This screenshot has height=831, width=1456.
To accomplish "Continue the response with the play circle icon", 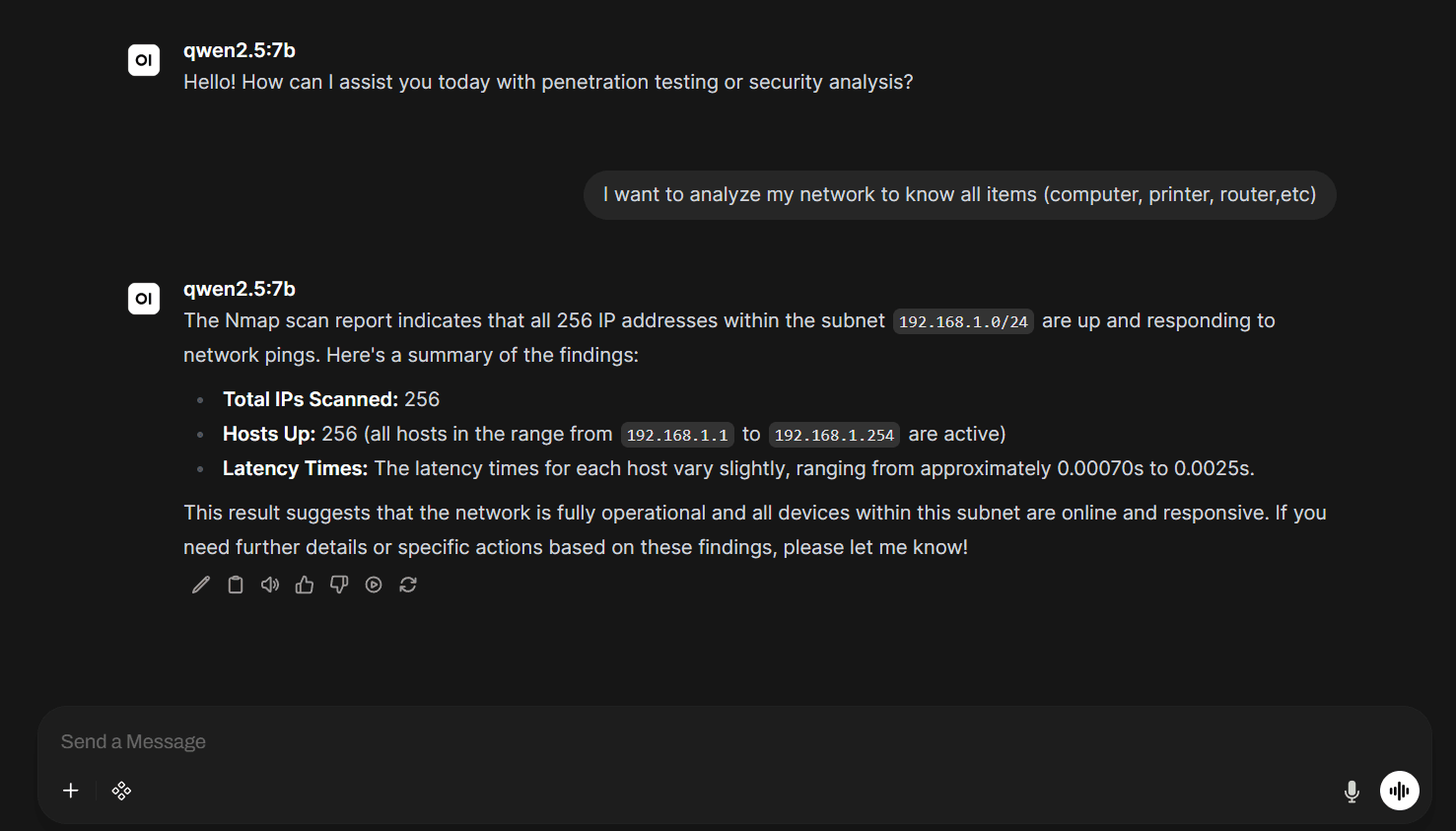I will coord(374,586).
